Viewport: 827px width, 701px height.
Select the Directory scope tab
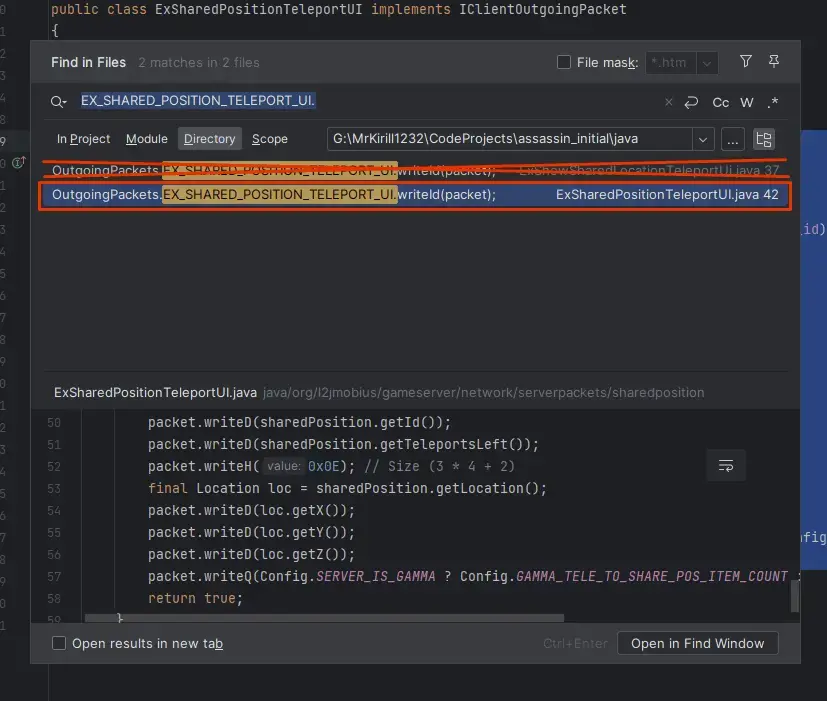tap(209, 139)
